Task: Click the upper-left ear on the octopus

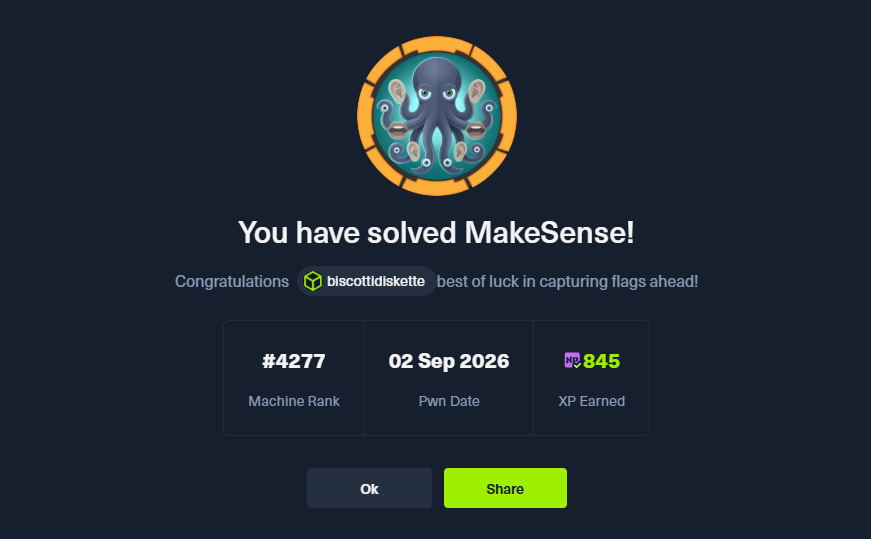Action: click(397, 91)
